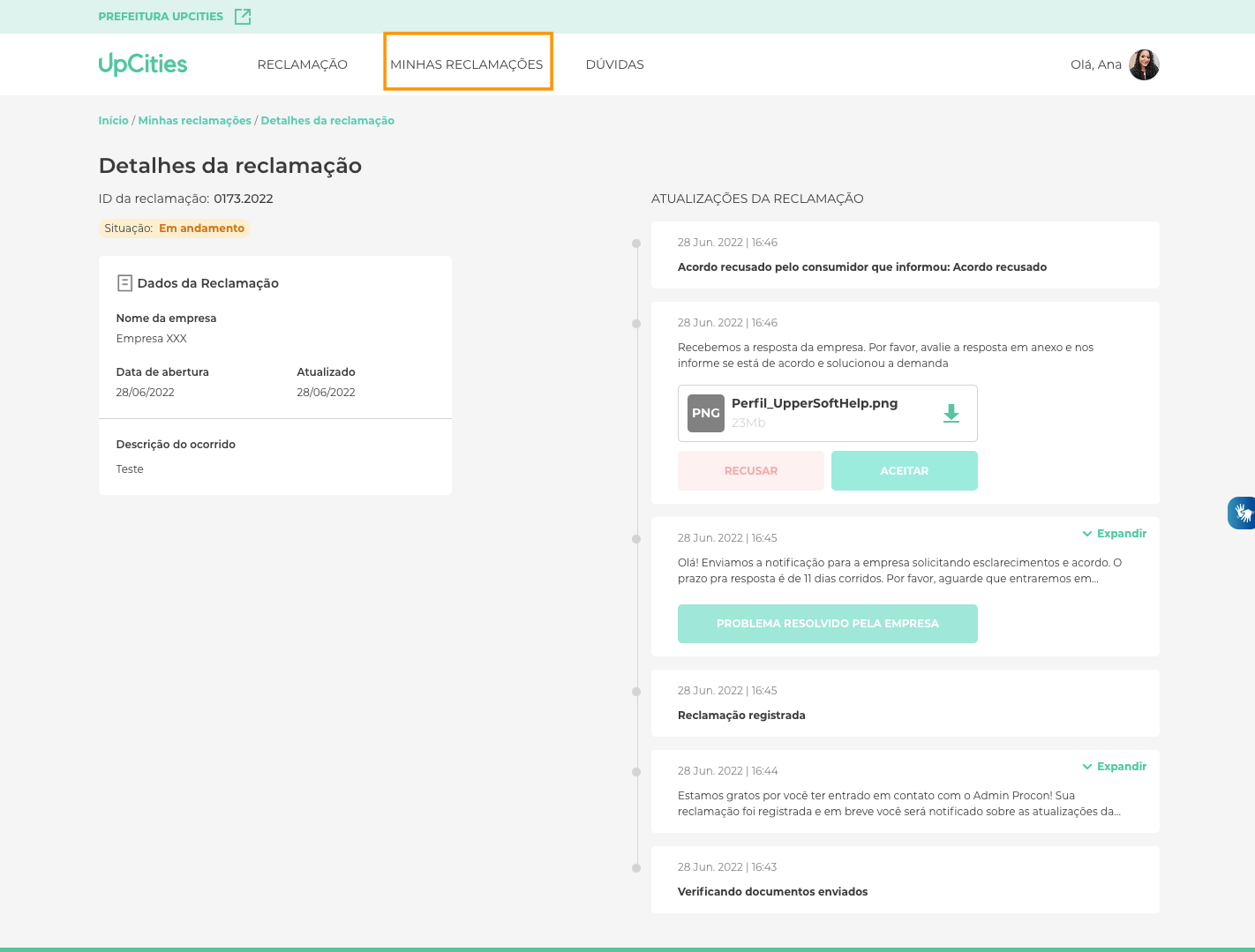Image resolution: width=1255 pixels, height=952 pixels.
Task: Go to Início breadcrumb
Action: point(113,120)
